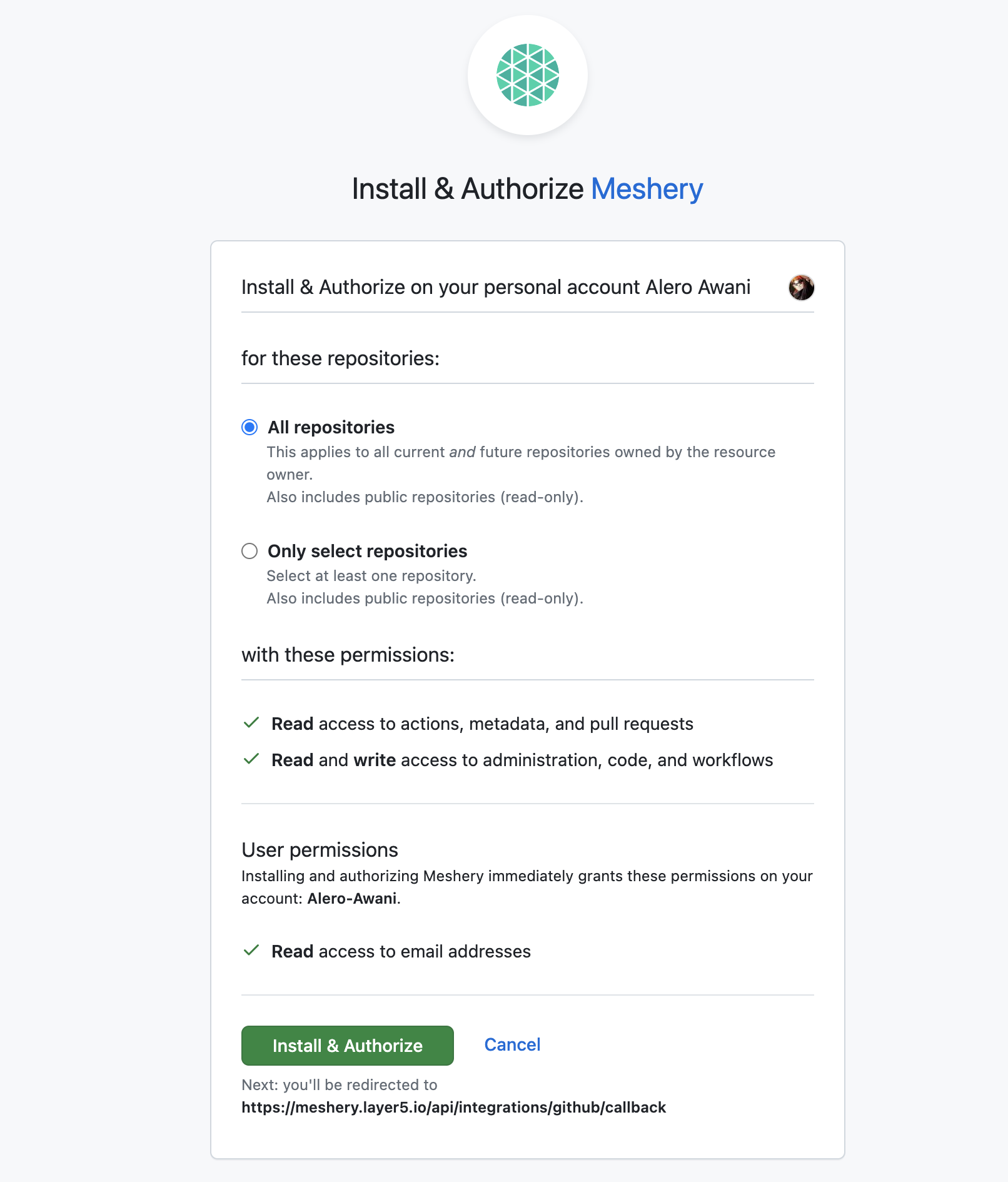Click the checkmark beside Read access to email addresses
Screen dimensions: 1008x1182
[250, 951]
